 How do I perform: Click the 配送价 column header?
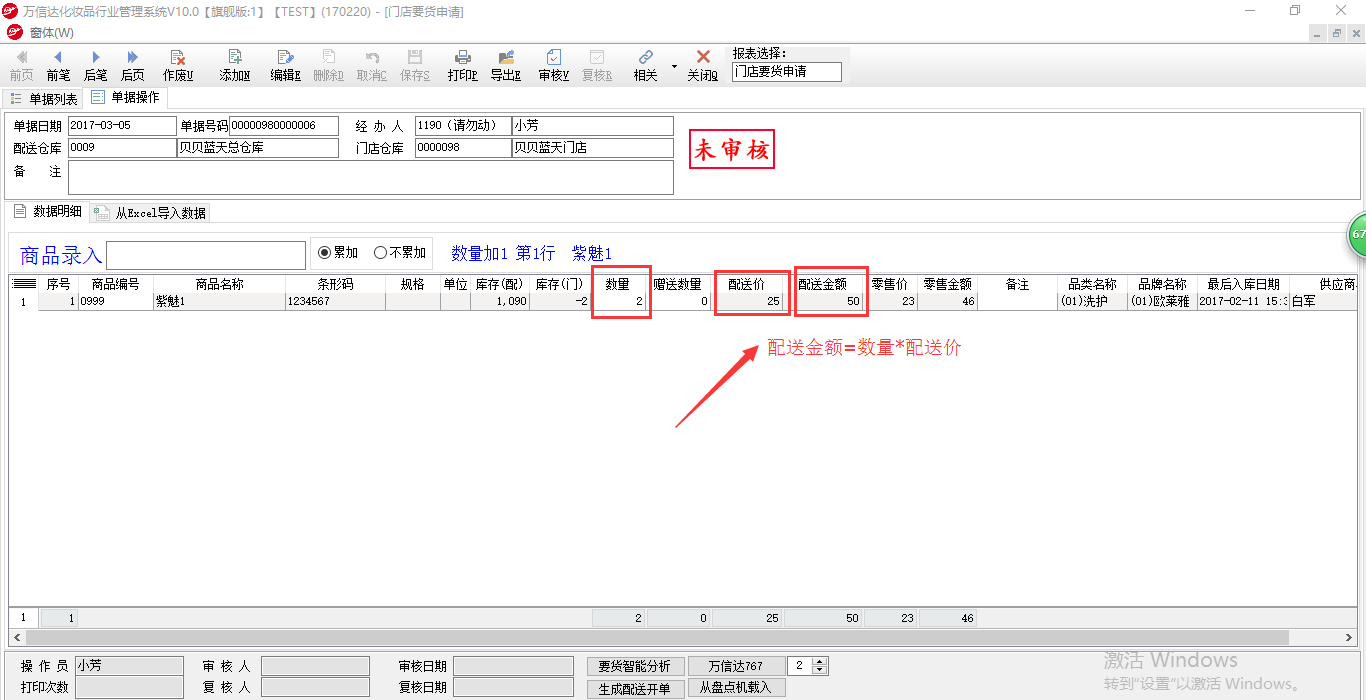click(746, 285)
